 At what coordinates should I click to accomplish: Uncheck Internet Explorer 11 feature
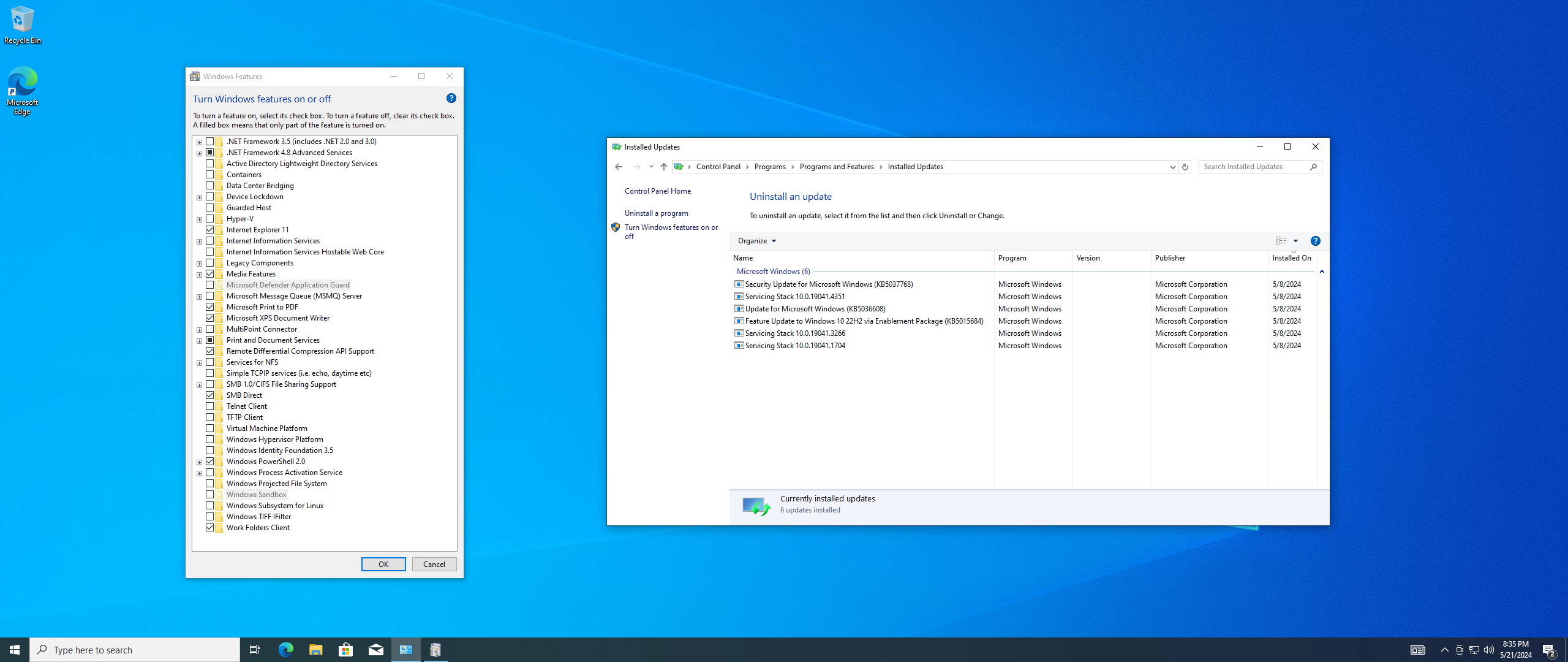210,230
